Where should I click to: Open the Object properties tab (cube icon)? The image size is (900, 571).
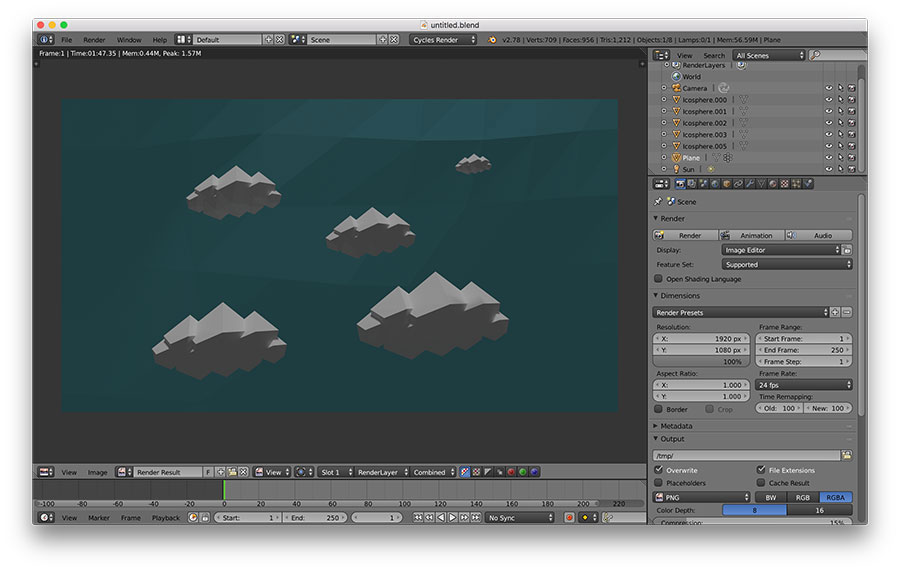point(727,184)
